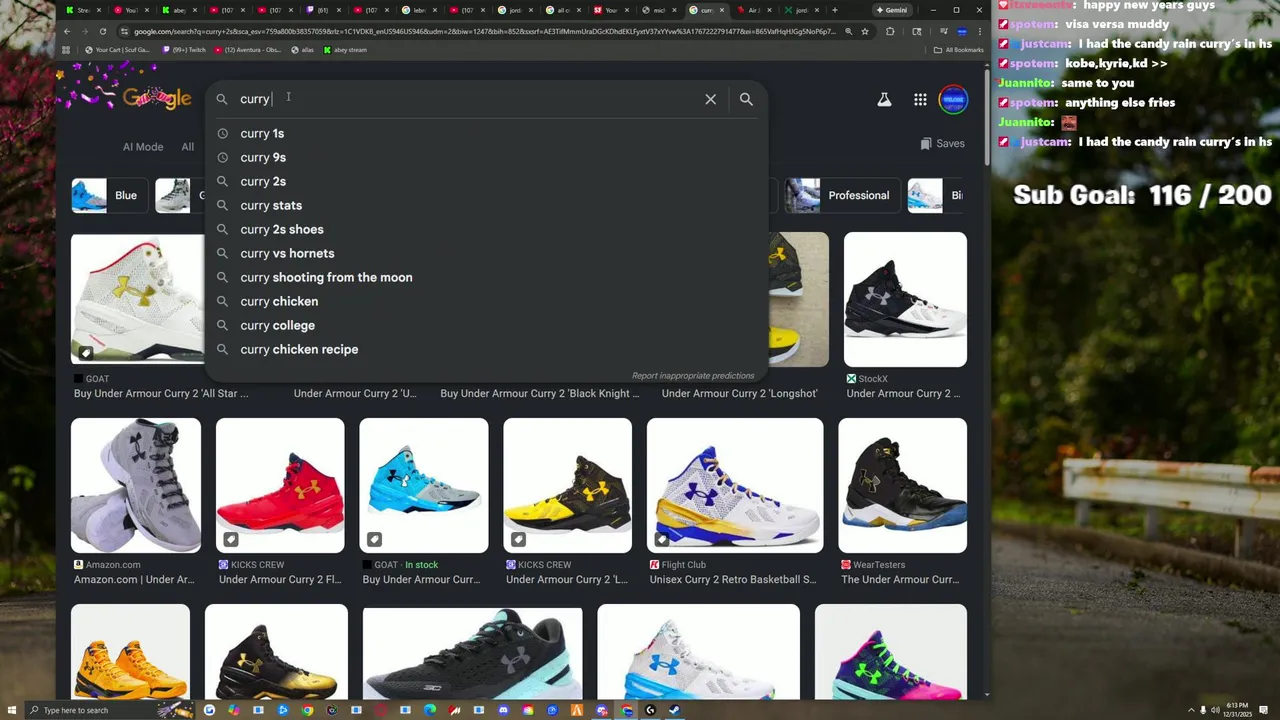Image resolution: width=1280 pixels, height=720 pixels.
Task: Click the Chrome address bar URL
Action: pos(485,31)
